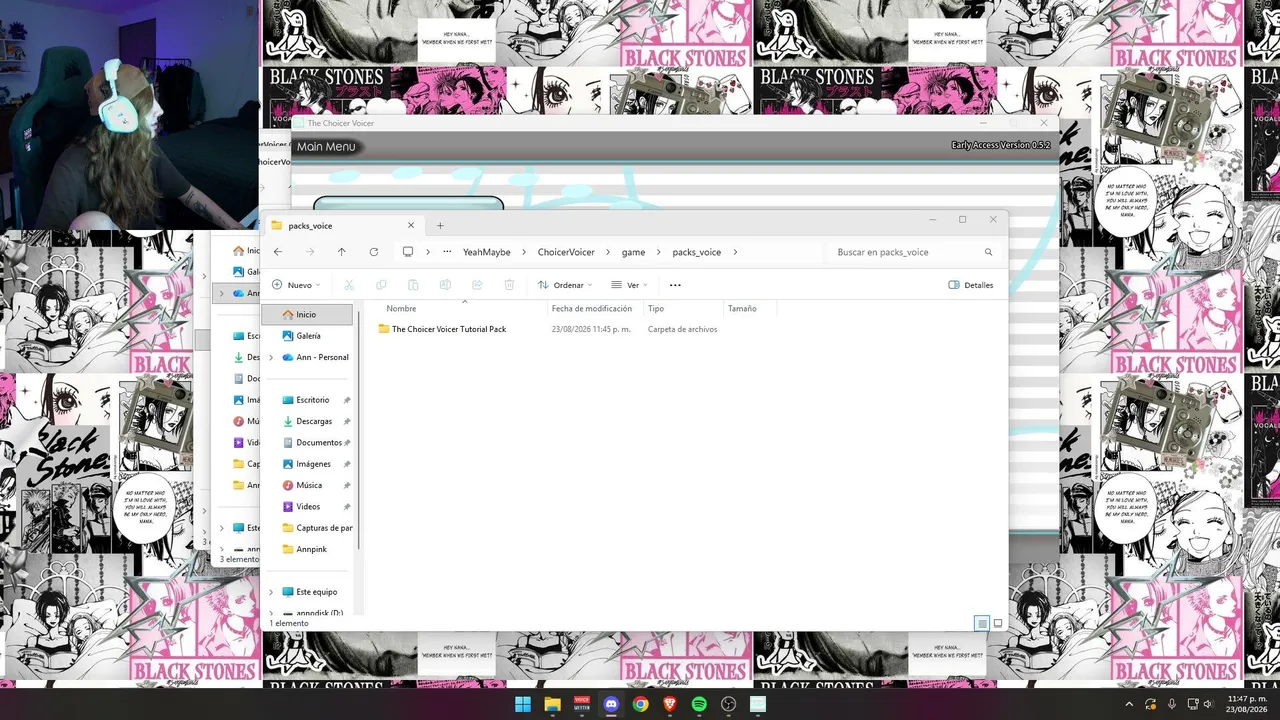1280x720 pixels.
Task: Click the sync update tray icon
Action: click(1151, 704)
